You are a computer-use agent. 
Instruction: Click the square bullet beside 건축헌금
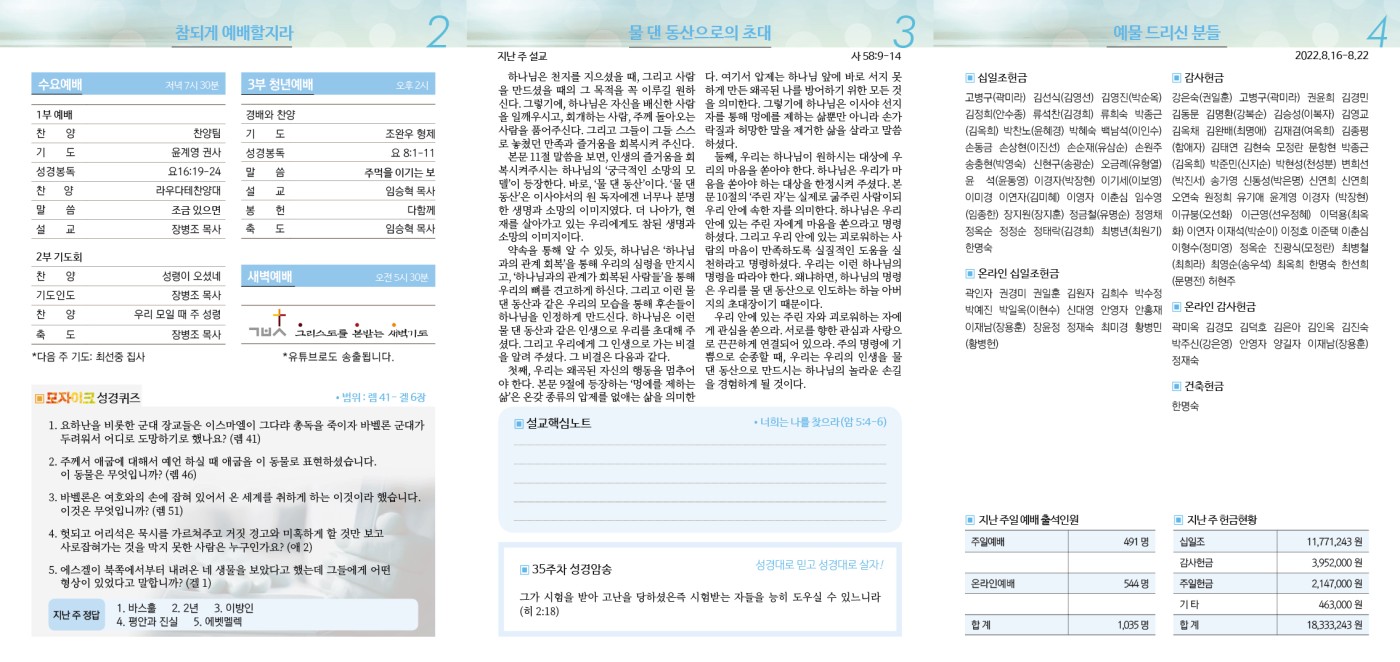point(1176,386)
